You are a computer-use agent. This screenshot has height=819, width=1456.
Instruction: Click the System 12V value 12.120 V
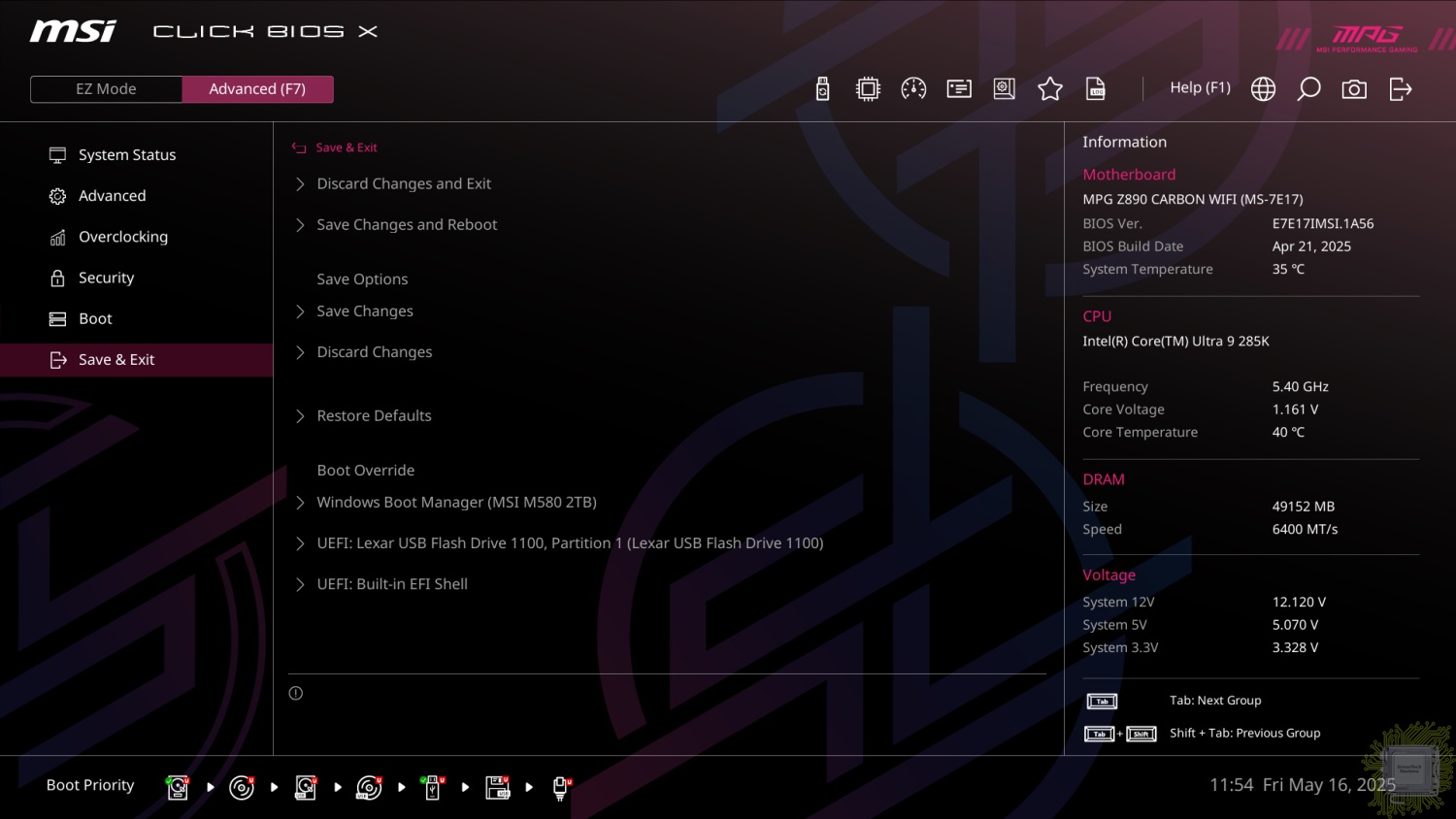1299,603
